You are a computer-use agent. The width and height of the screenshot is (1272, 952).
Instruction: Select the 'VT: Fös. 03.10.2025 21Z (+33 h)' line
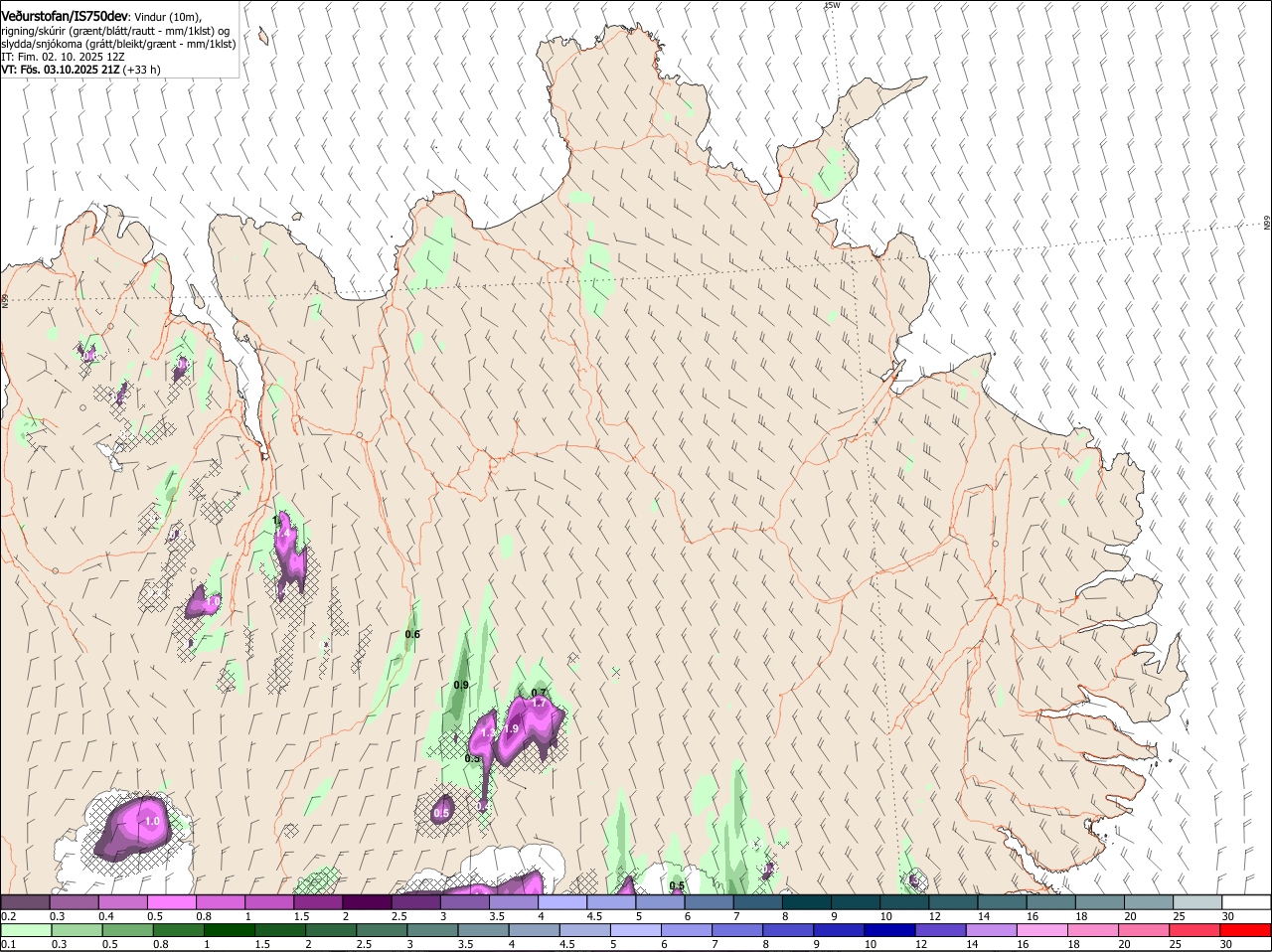pyautogui.click(x=80, y=70)
